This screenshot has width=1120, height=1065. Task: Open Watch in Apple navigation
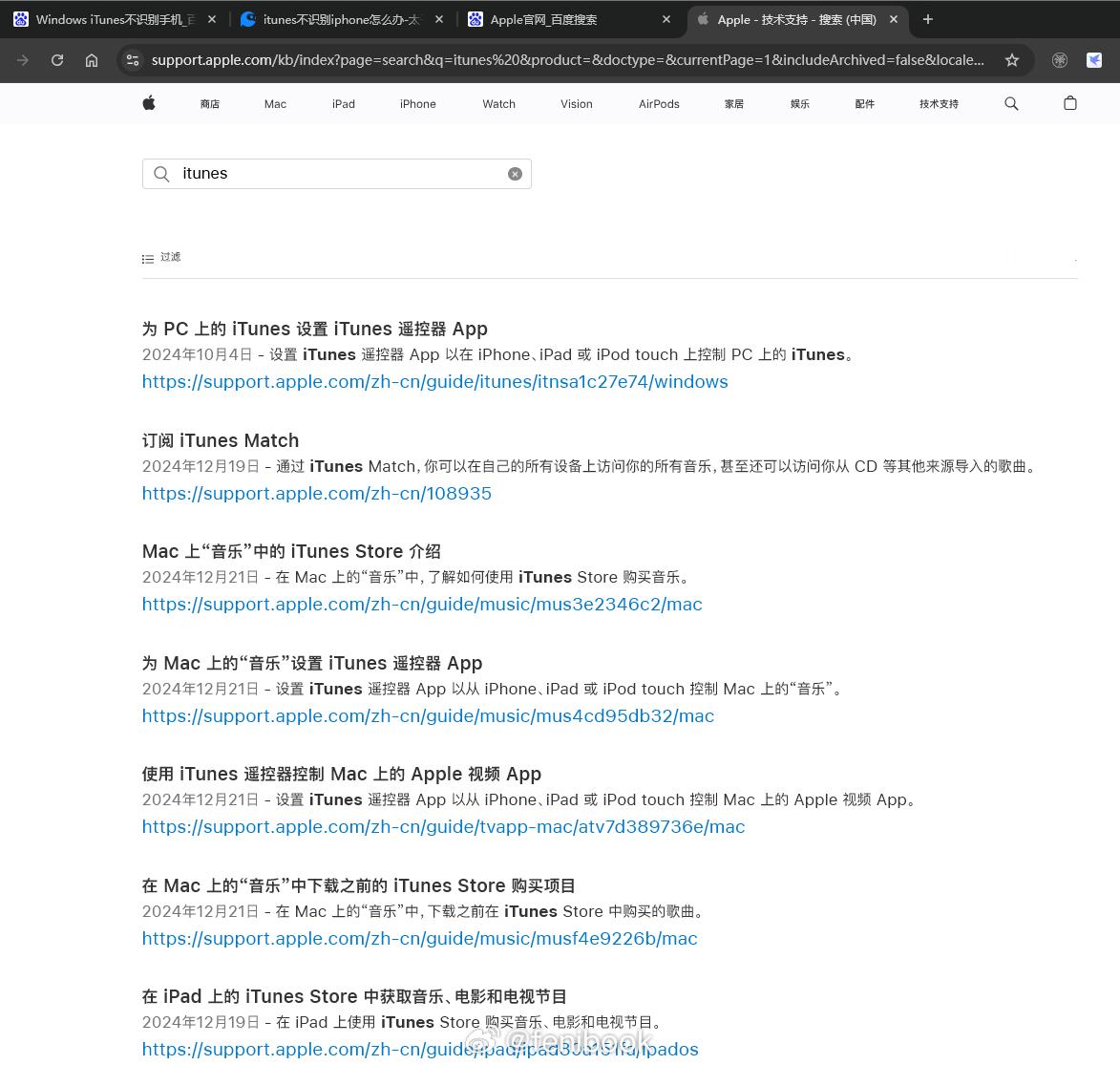point(498,104)
